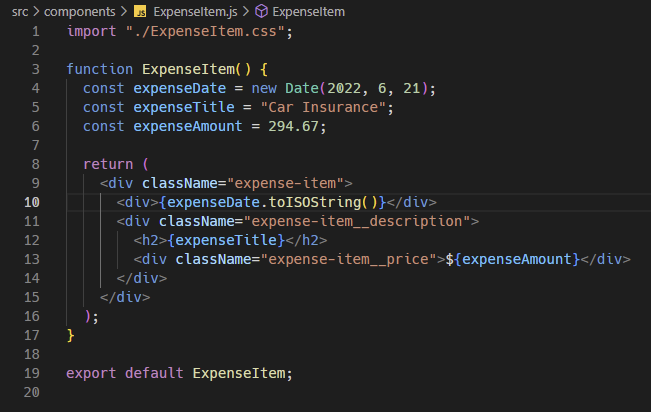Open the src breadcrumb segment
This screenshot has height=412, width=651.
(20, 12)
